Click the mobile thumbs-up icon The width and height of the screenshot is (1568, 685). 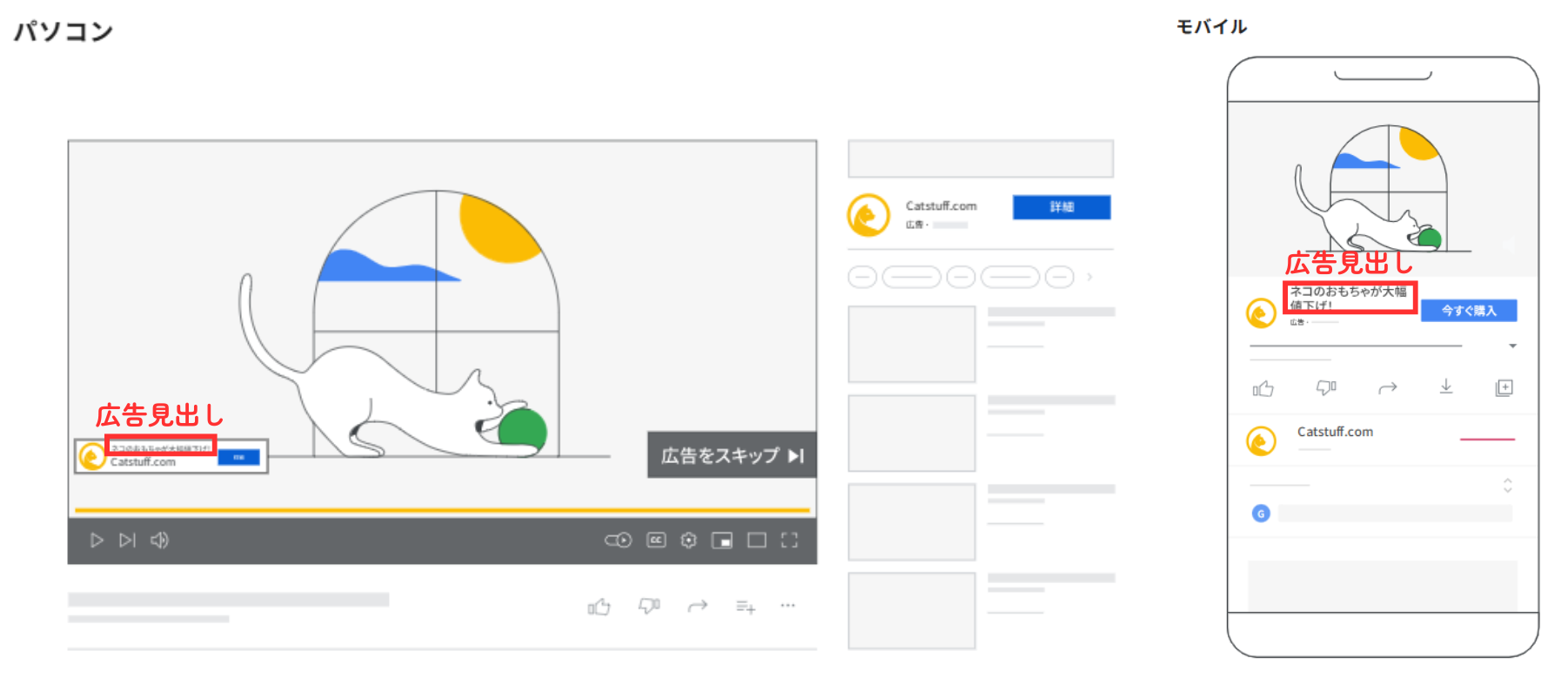coord(1263,388)
